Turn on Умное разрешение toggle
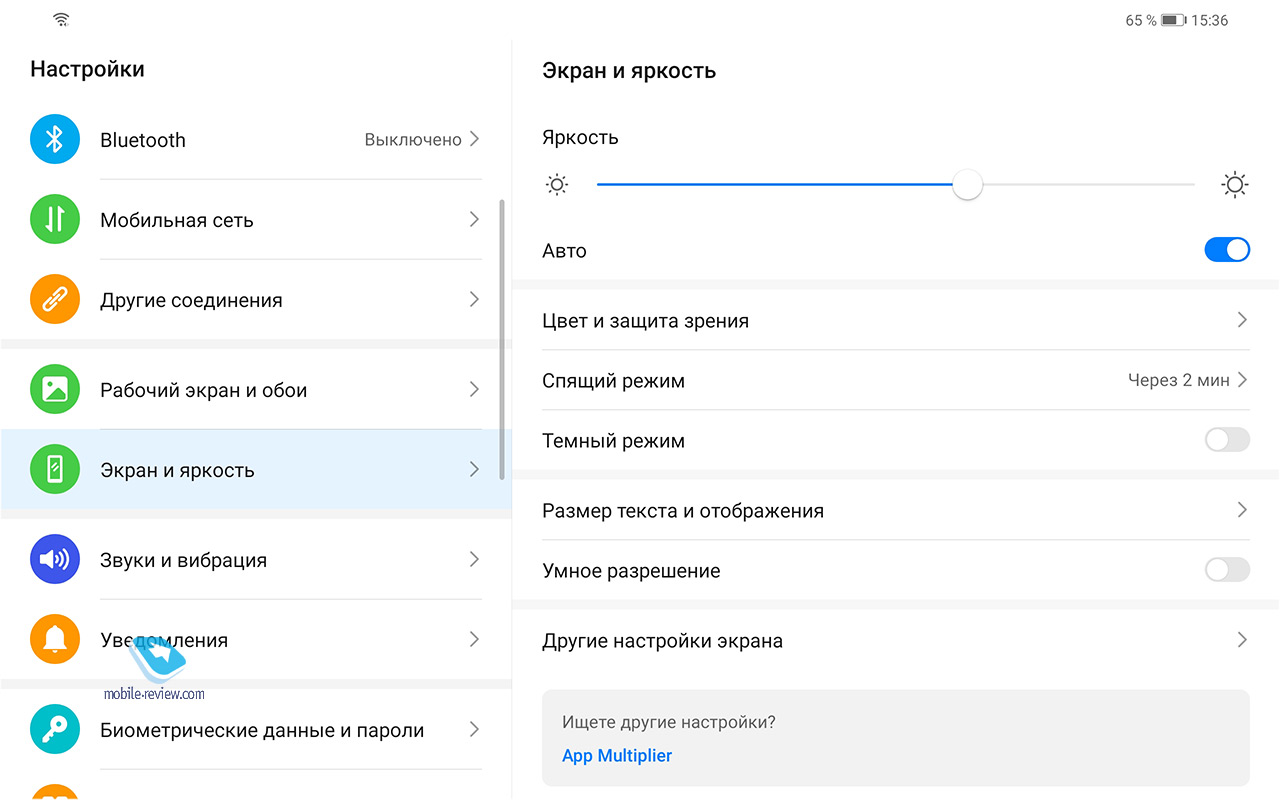 [1227, 570]
